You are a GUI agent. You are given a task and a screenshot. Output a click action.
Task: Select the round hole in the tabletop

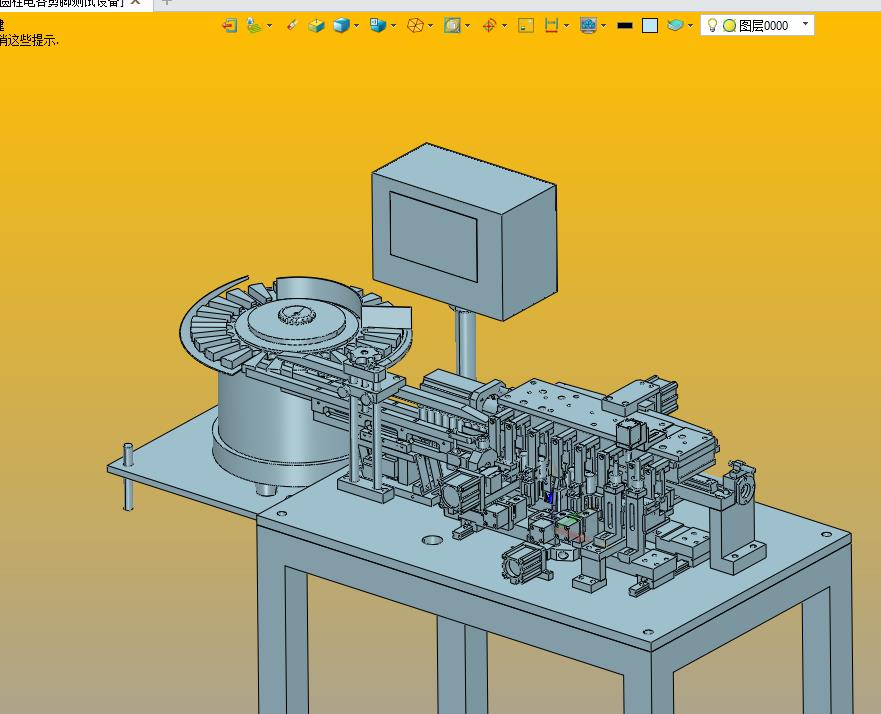[x=432, y=540]
